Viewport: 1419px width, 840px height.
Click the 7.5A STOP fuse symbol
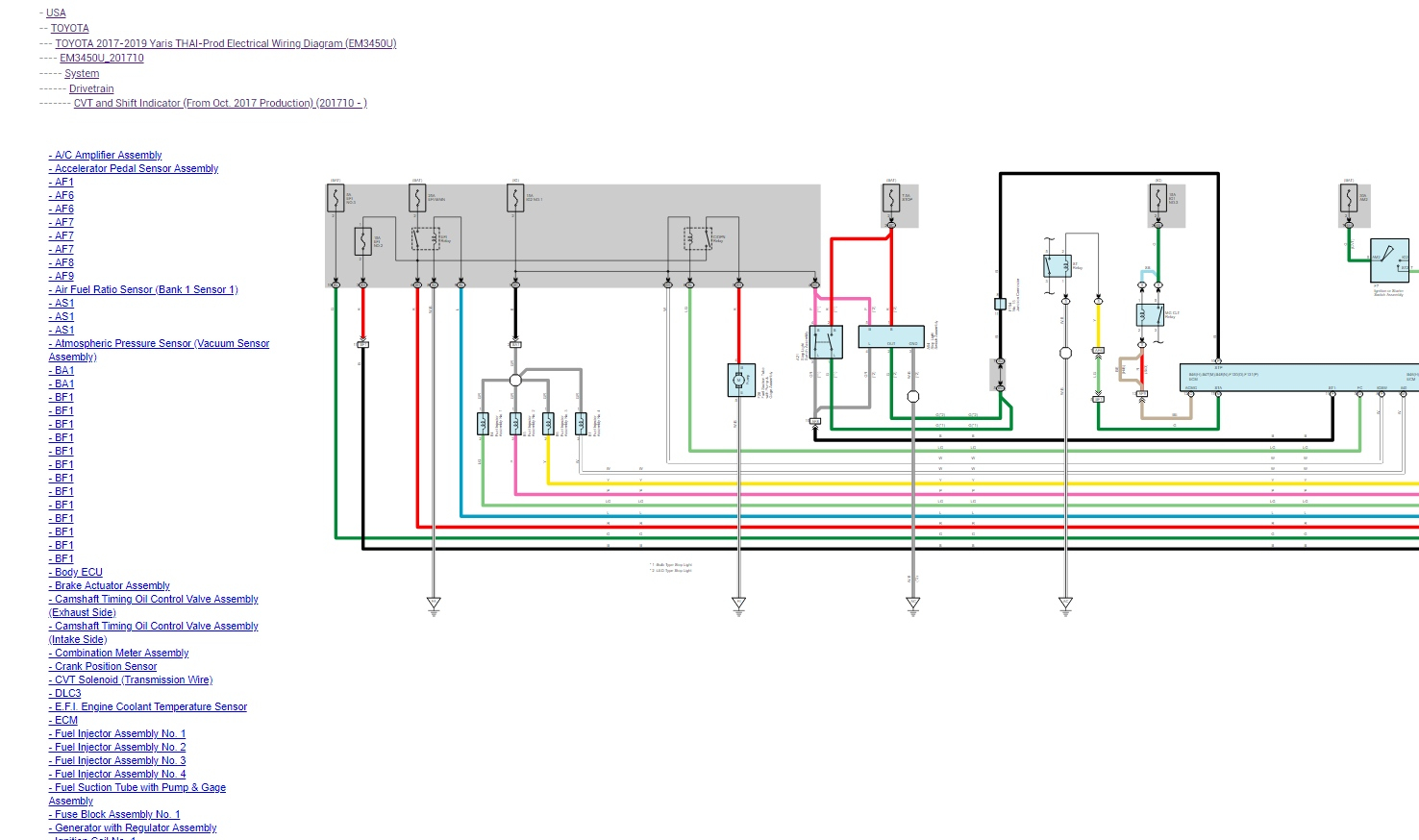(x=891, y=199)
